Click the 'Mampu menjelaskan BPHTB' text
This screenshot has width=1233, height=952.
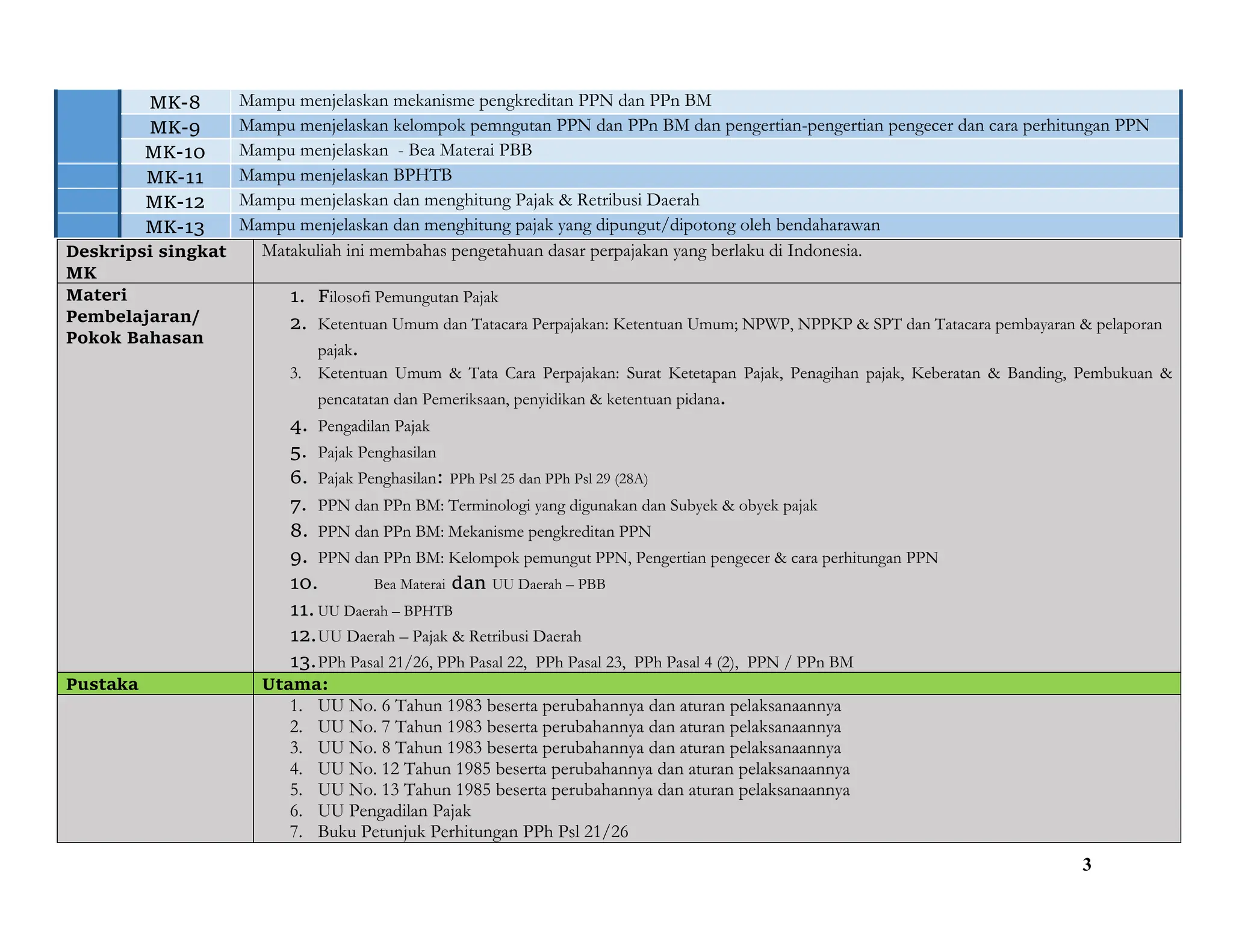click(x=345, y=176)
